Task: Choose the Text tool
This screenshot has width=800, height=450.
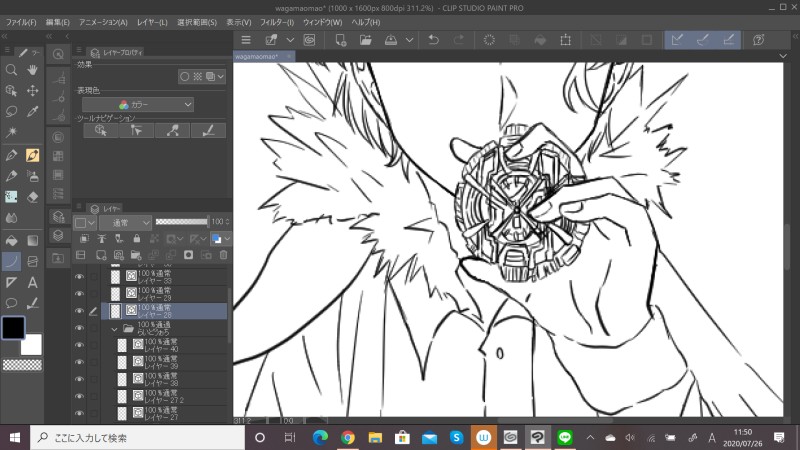Action: coord(33,283)
